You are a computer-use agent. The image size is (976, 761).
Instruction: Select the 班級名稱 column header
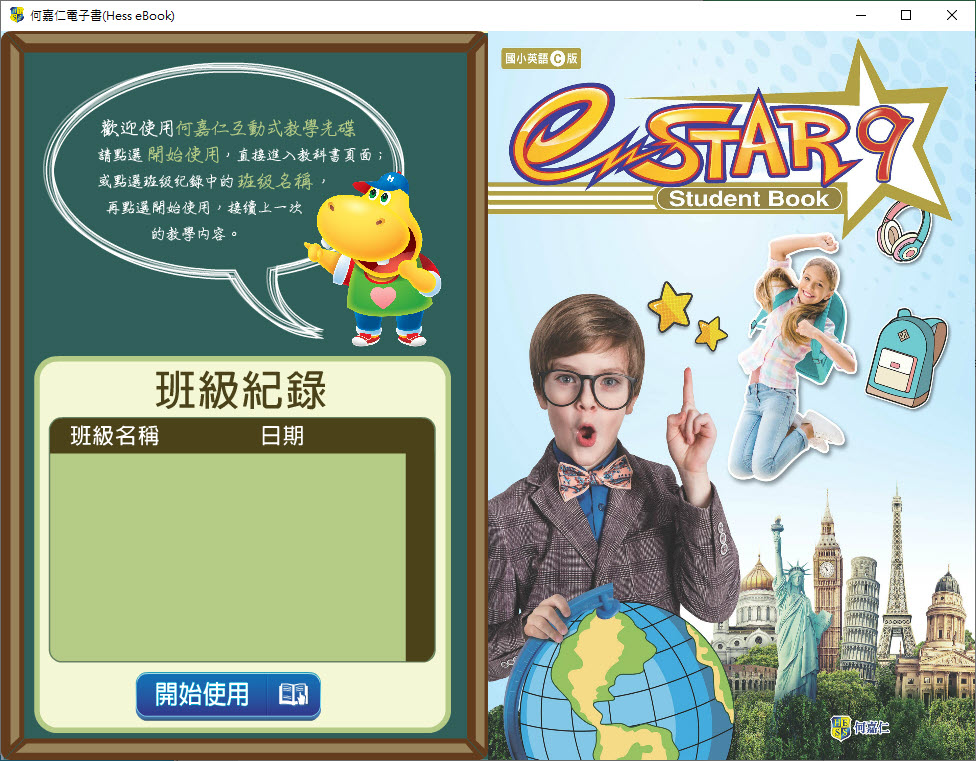114,436
